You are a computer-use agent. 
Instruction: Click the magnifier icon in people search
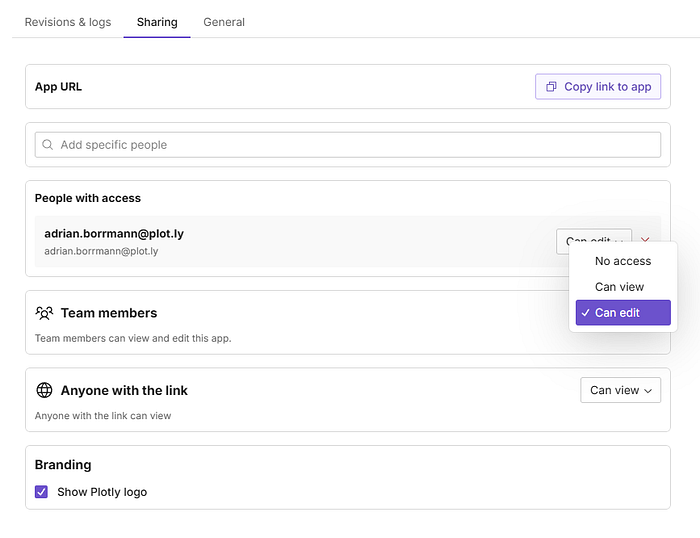pos(47,145)
